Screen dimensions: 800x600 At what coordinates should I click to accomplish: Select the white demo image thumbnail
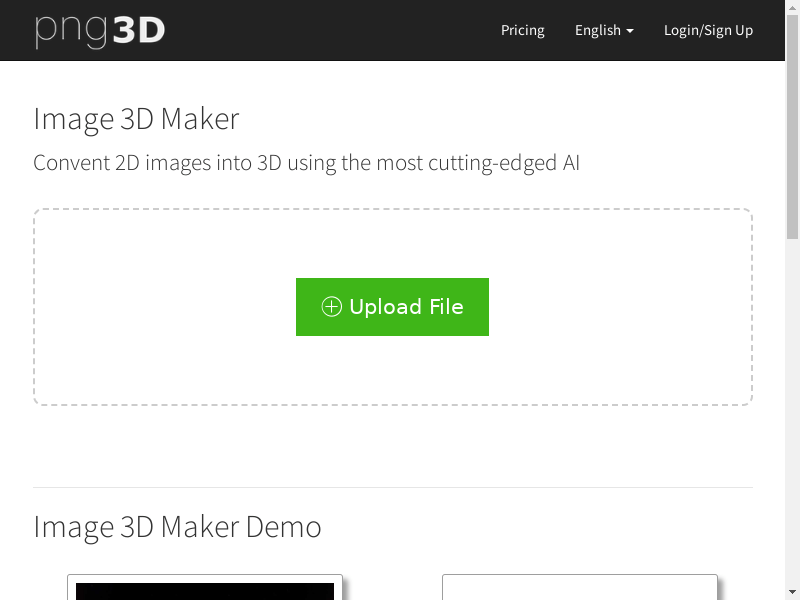coord(579,589)
